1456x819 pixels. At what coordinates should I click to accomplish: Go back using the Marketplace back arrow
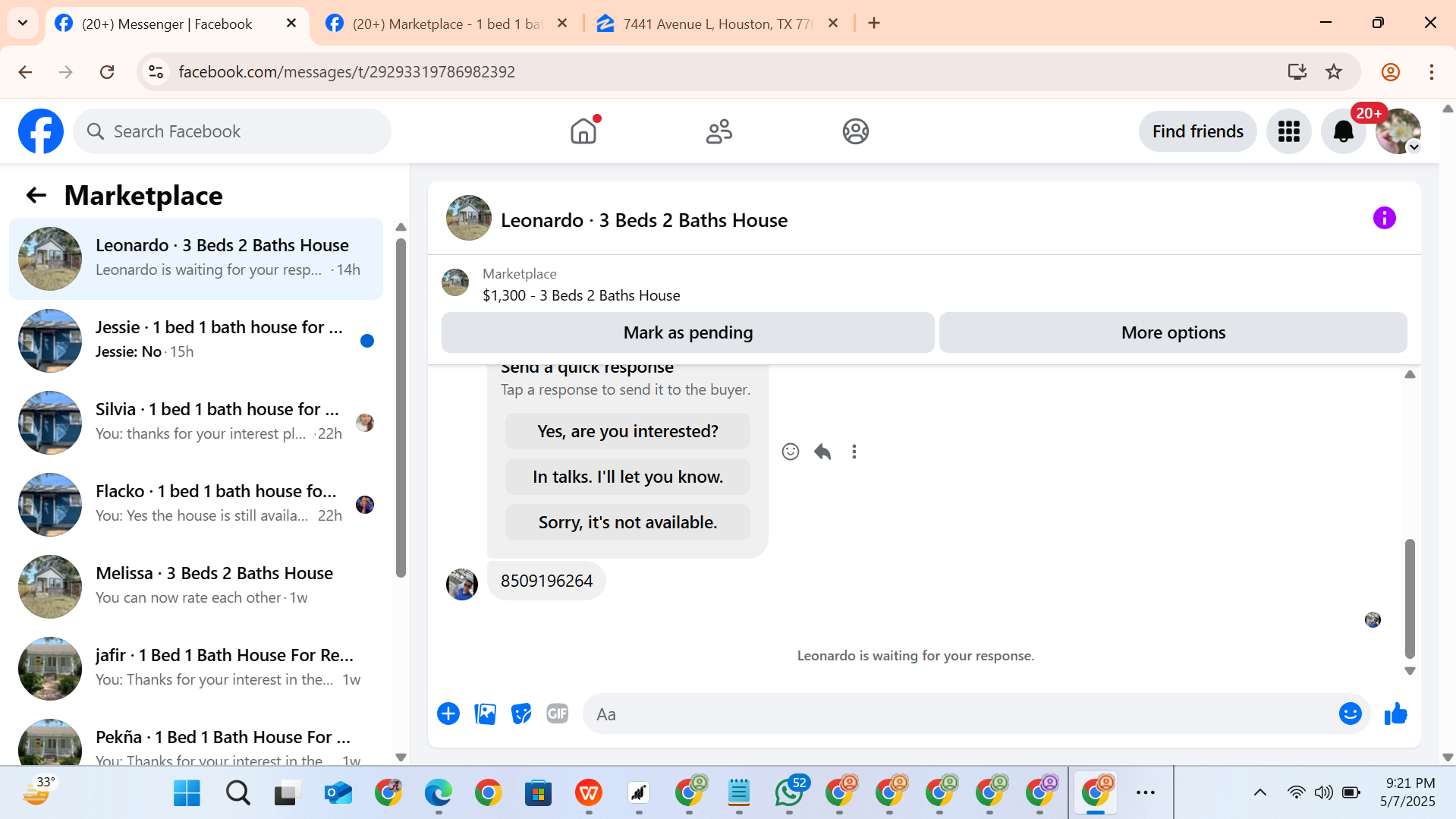click(x=36, y=196)
